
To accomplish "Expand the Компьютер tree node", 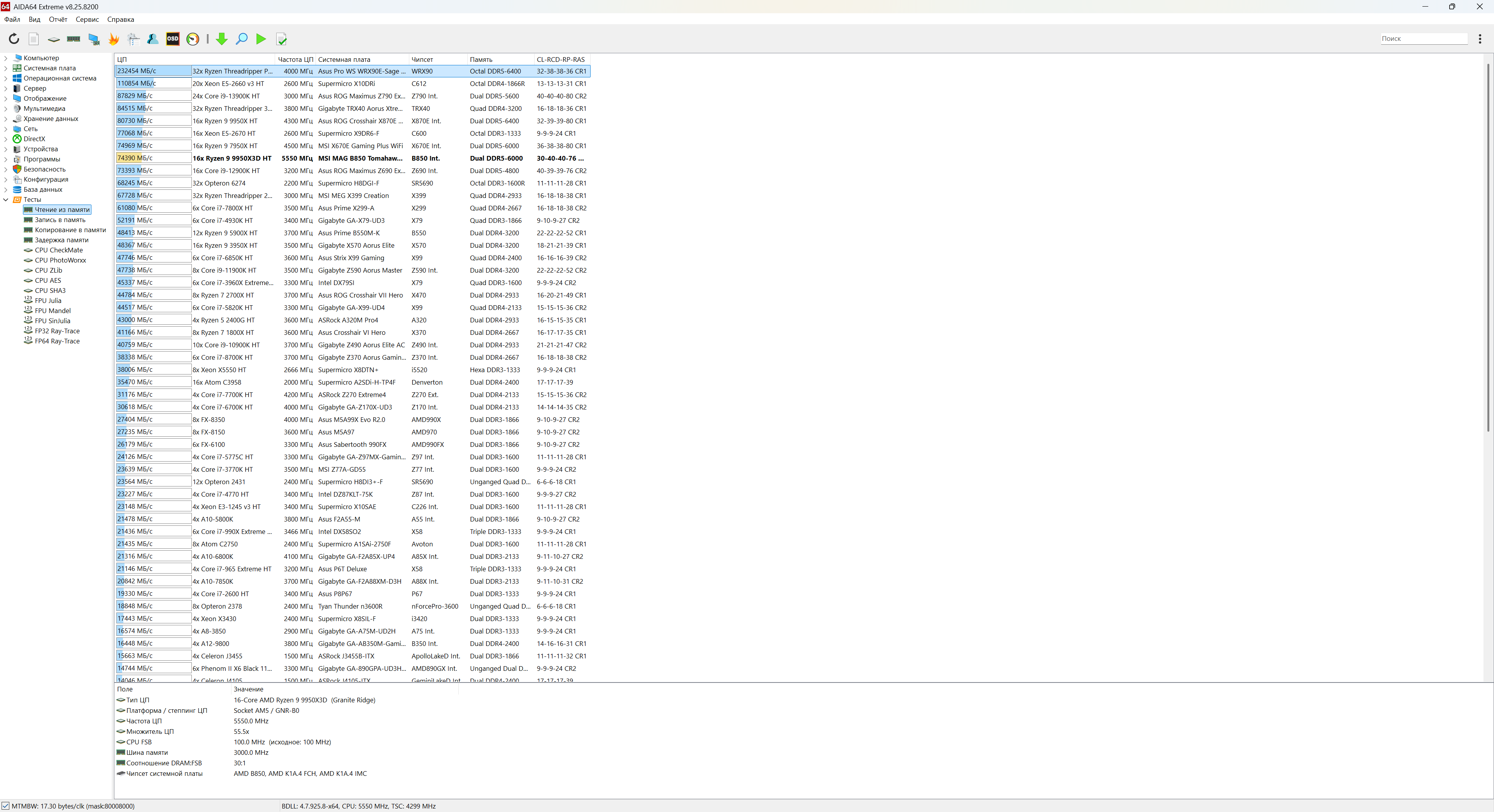I will (6, 58).
